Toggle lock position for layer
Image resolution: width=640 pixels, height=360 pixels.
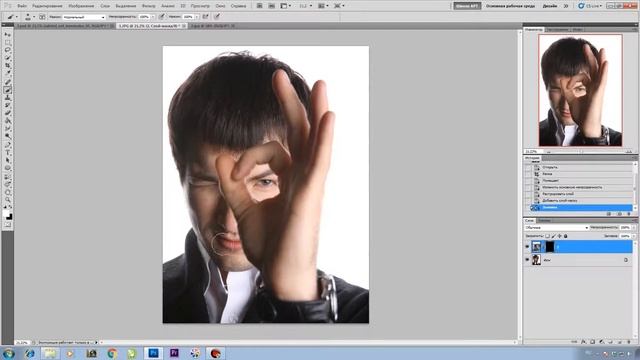(x=559, y=236)
